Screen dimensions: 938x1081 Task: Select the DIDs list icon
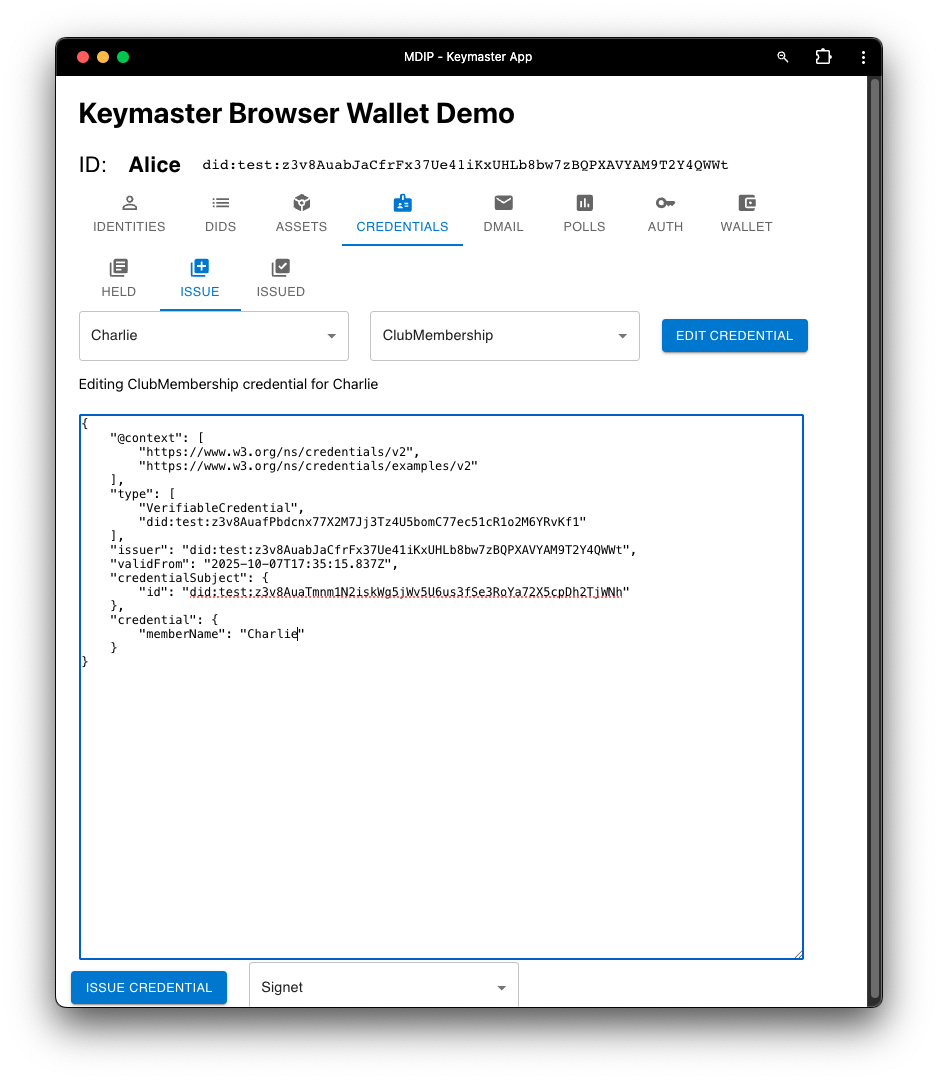coord(220,203)
